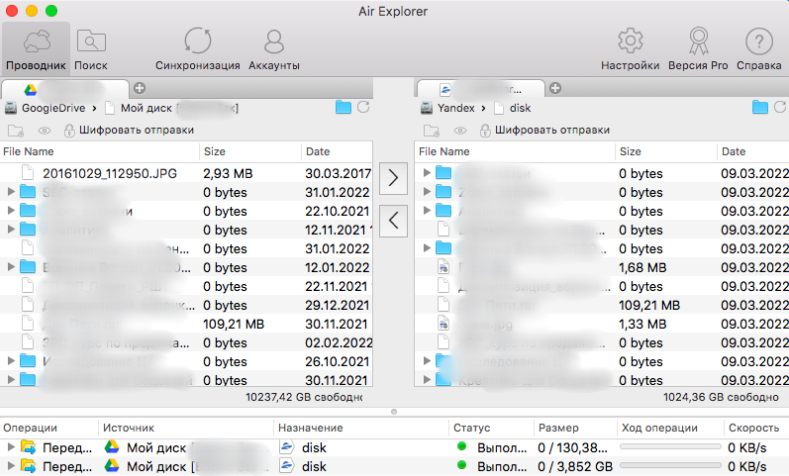Click the pane splitter handle dot
Screen dimensions: 789x476
coord(394,412)
